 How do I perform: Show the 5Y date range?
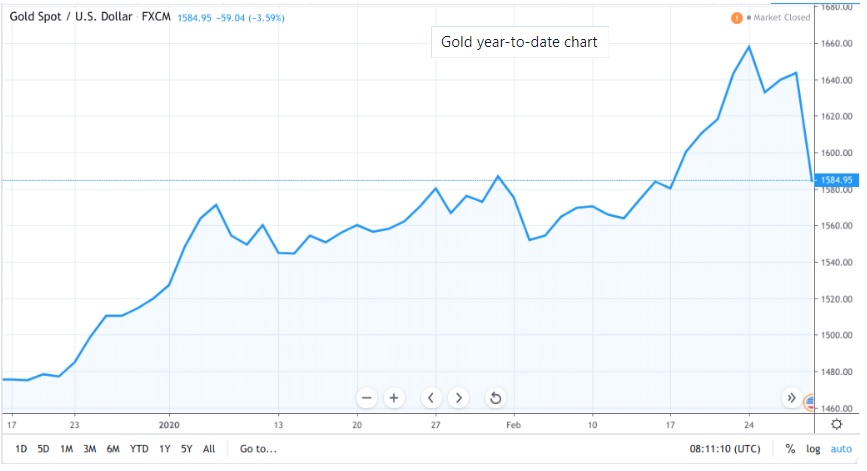tap(187, 449)
